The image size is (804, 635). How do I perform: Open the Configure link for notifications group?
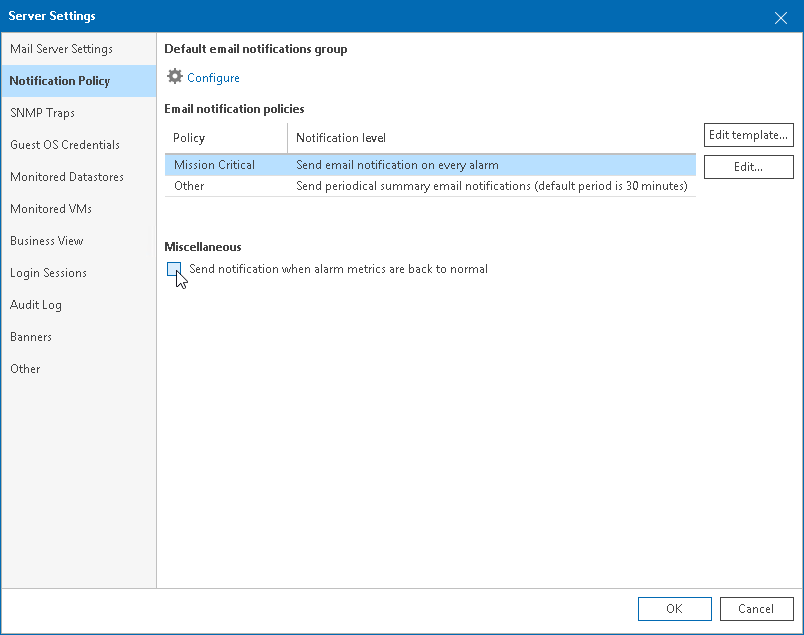pyautogui.click(x=212, y=77)
